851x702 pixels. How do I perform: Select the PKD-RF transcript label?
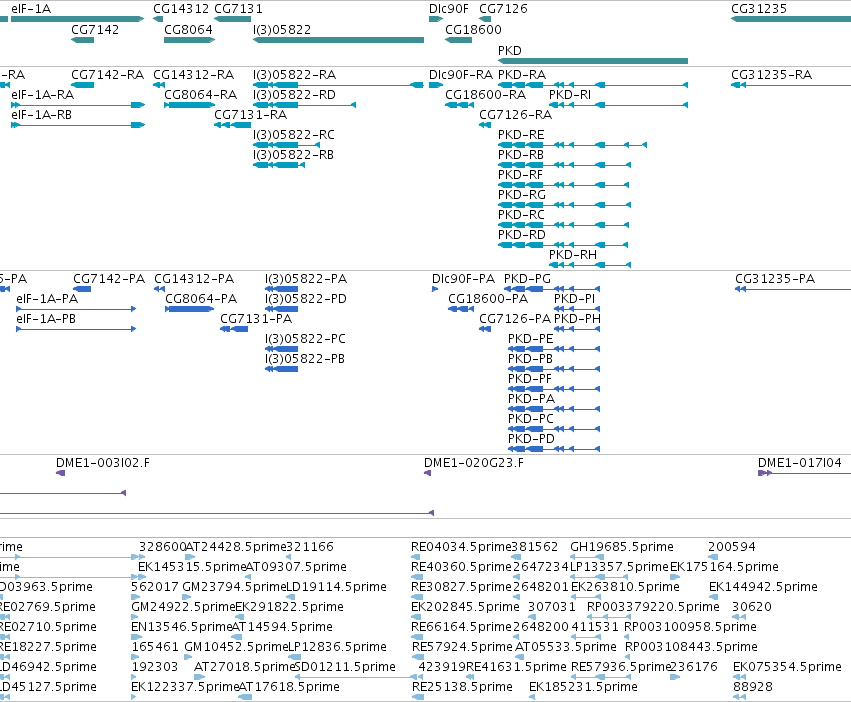point(520,175)
